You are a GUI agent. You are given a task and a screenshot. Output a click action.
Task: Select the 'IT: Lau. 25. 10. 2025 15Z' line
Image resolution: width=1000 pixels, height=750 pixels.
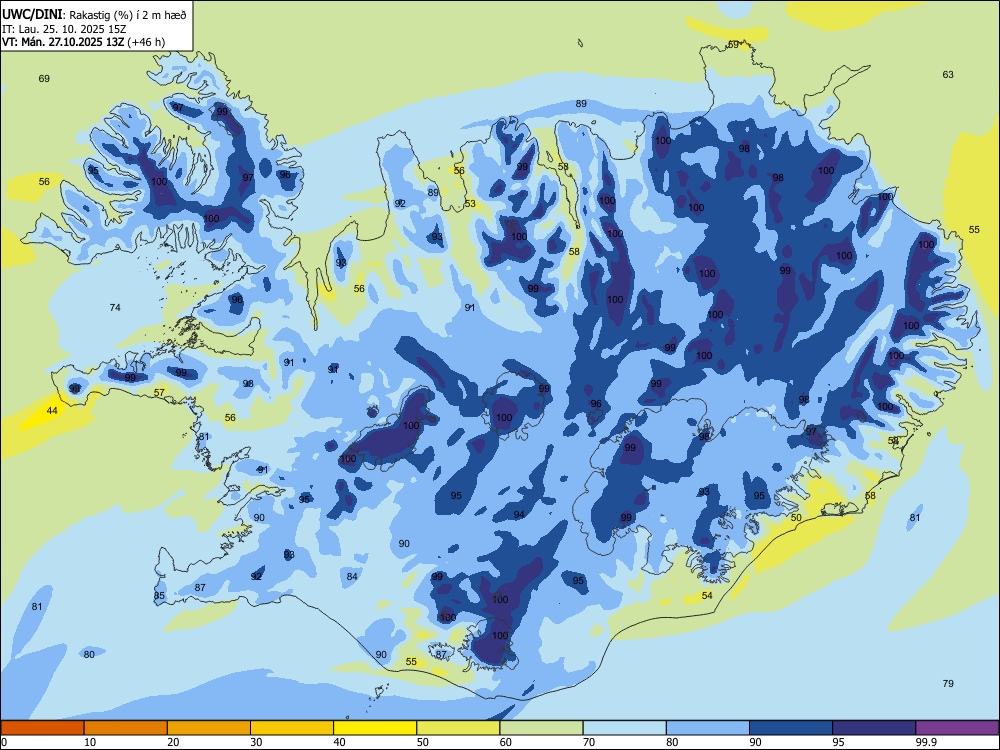(x=64, y=29)
